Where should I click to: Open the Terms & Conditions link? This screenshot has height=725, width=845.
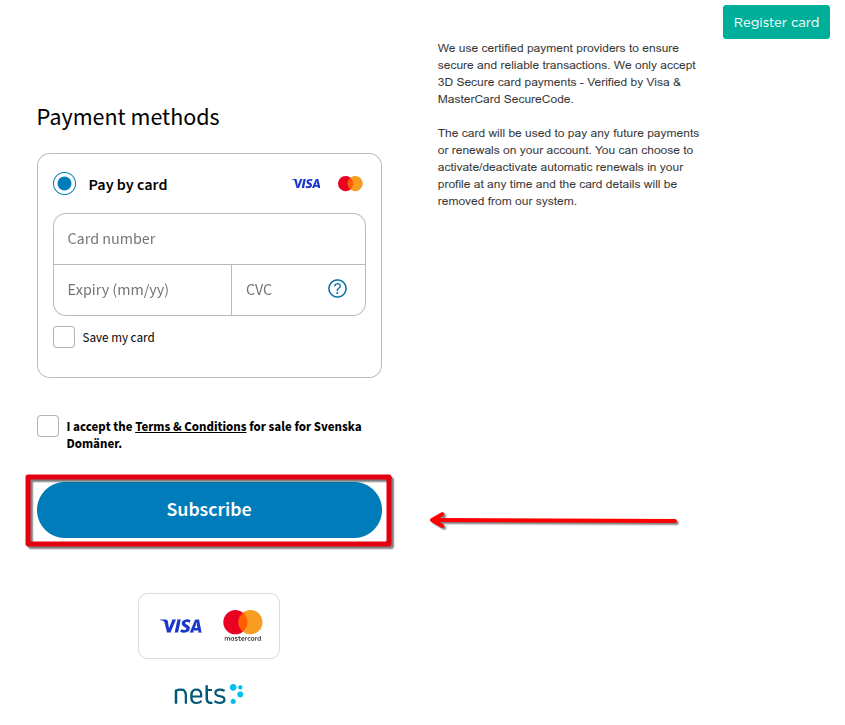click(190, 426)
